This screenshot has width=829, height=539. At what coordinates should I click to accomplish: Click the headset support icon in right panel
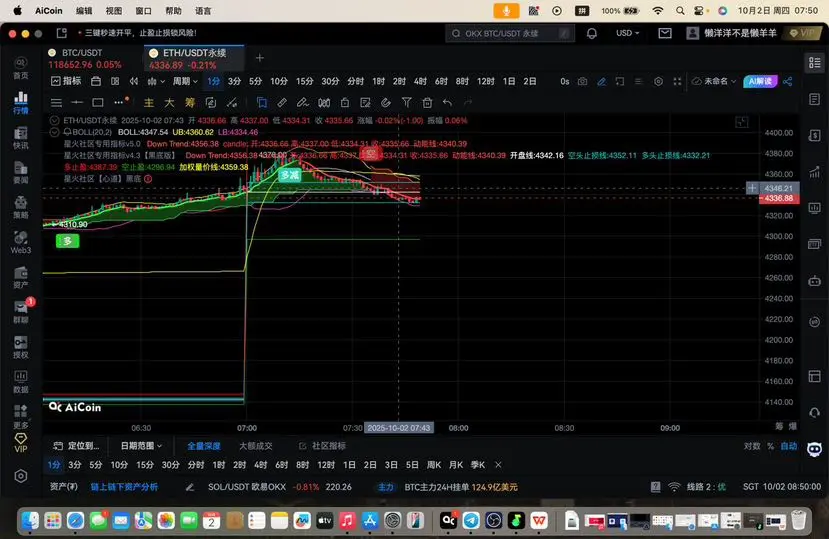814,412
